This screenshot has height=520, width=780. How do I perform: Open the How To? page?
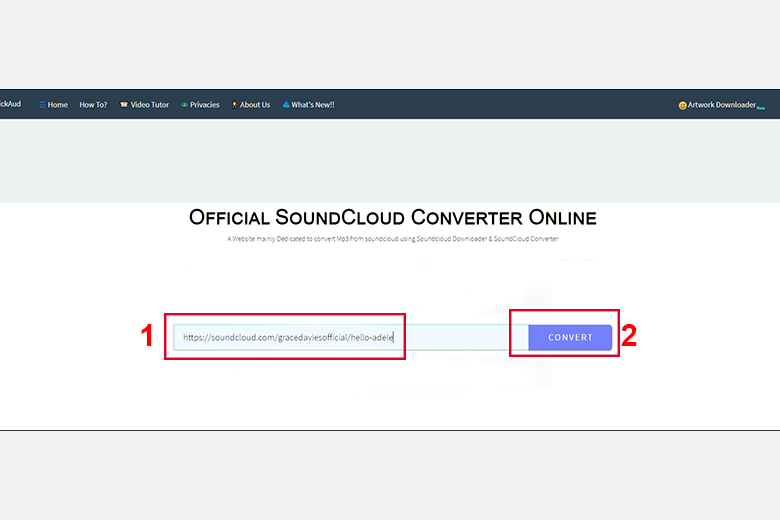pyautogui.click(x=93, y=104)
